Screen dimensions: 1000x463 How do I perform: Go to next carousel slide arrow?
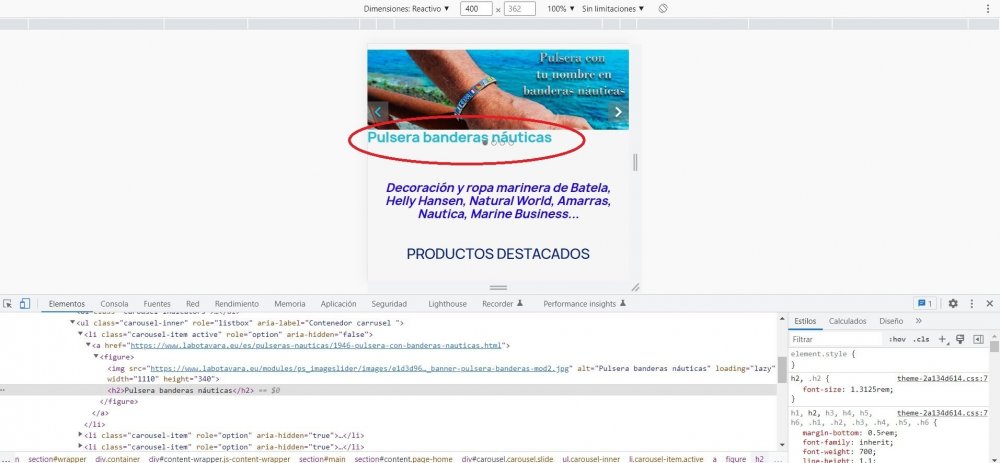[x=618, y=112]
